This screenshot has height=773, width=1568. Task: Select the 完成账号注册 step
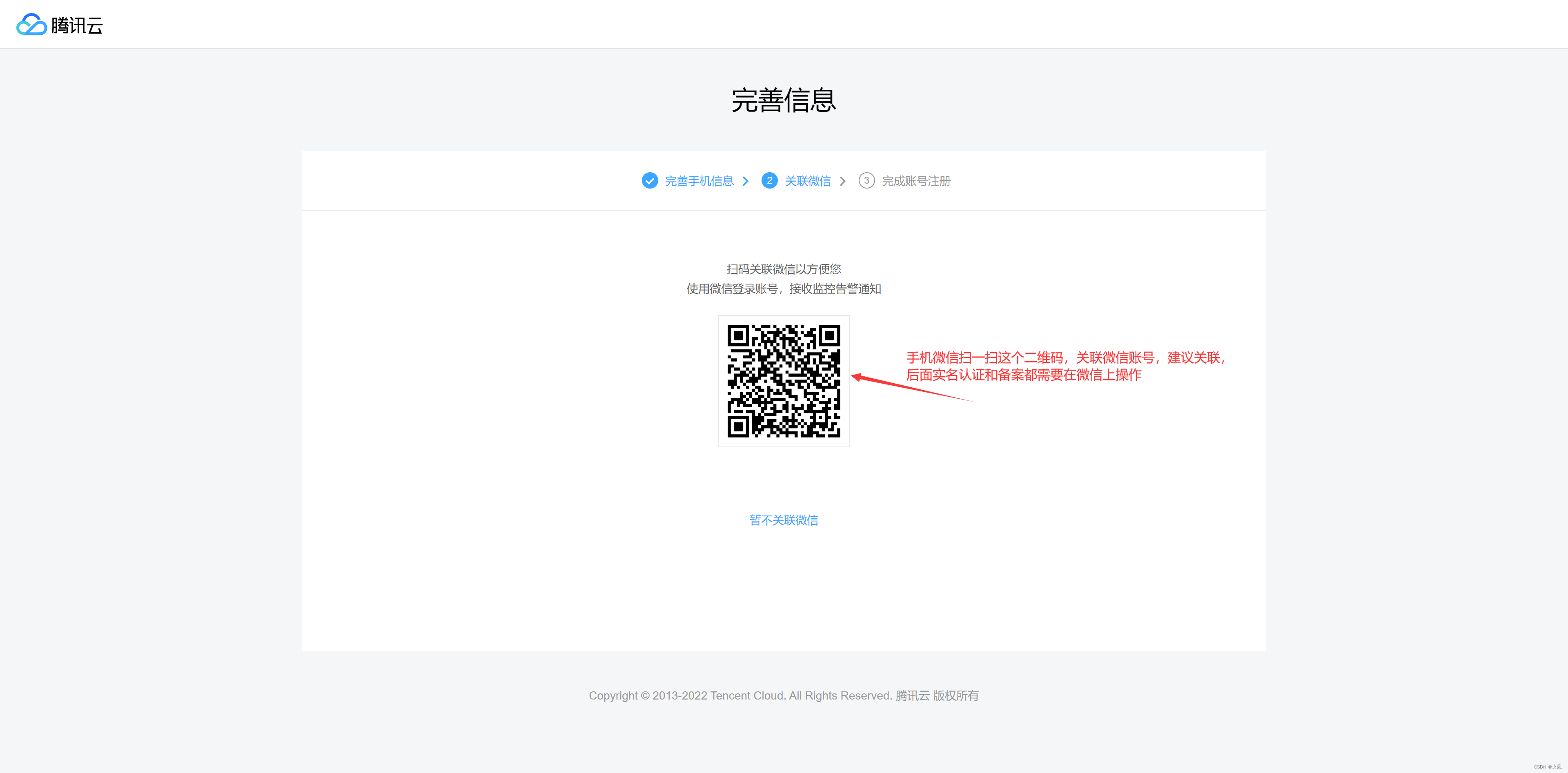(x=916, y=181)
